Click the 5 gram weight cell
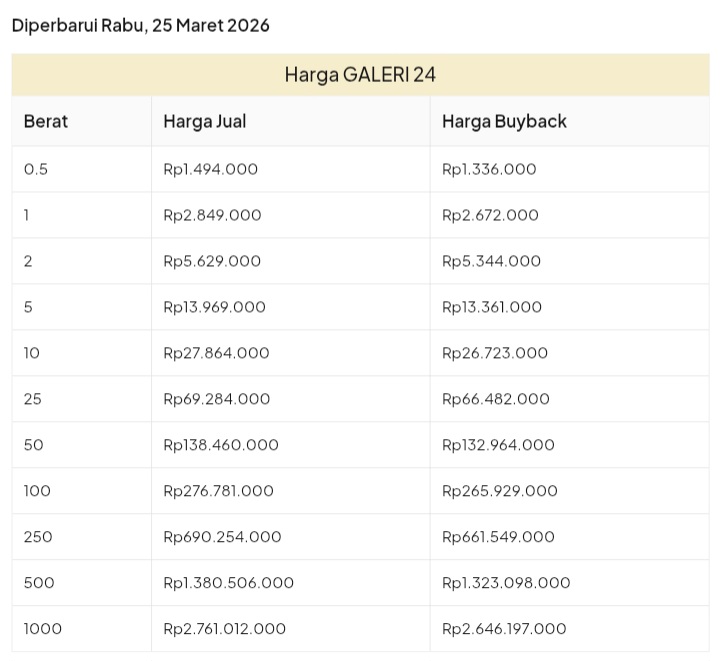The image size is (720, 661). [x=28, y=307]
